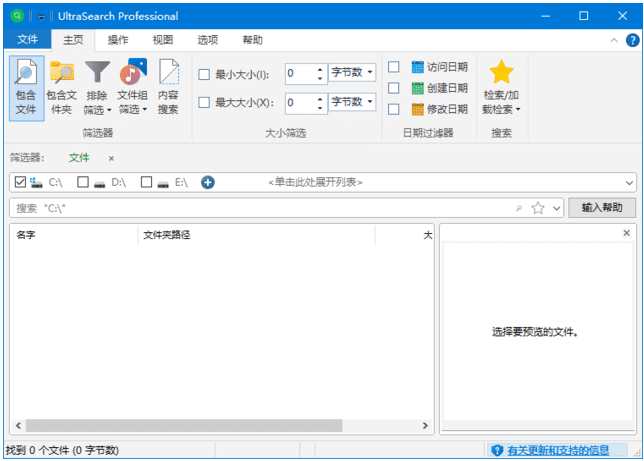Switch to the 选项 ribbon tab
The height and width of the screenshot is (461, 644).
click(x=207, y=40)
